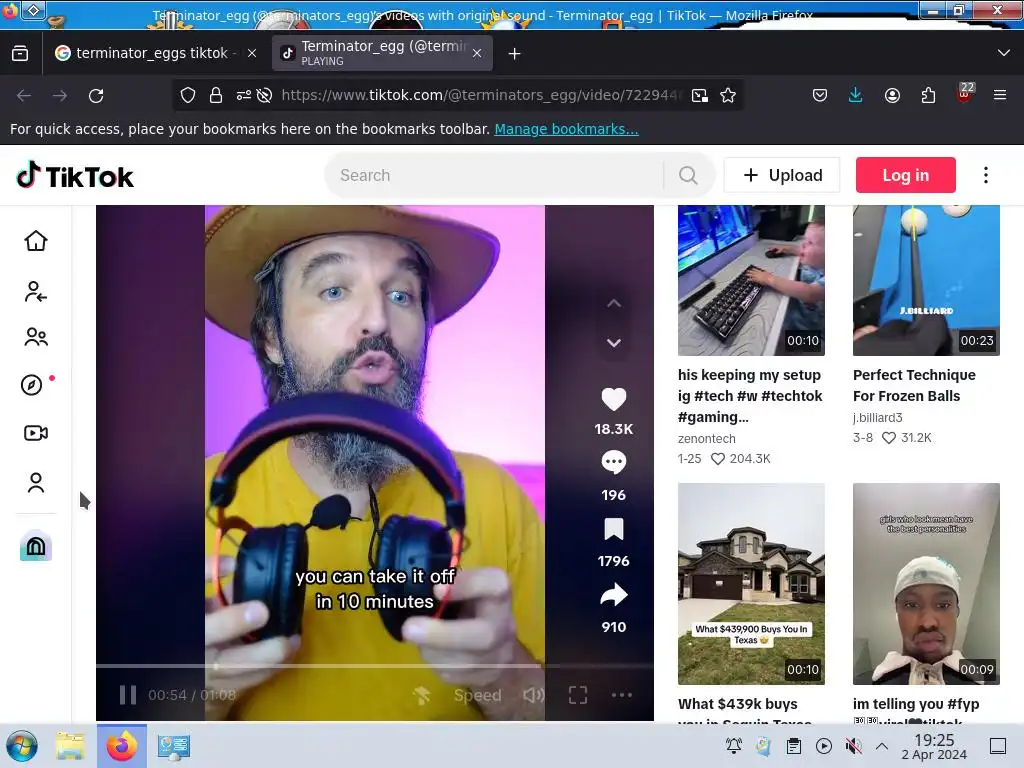Click Manage bookmarks link

tap(566, 129)
